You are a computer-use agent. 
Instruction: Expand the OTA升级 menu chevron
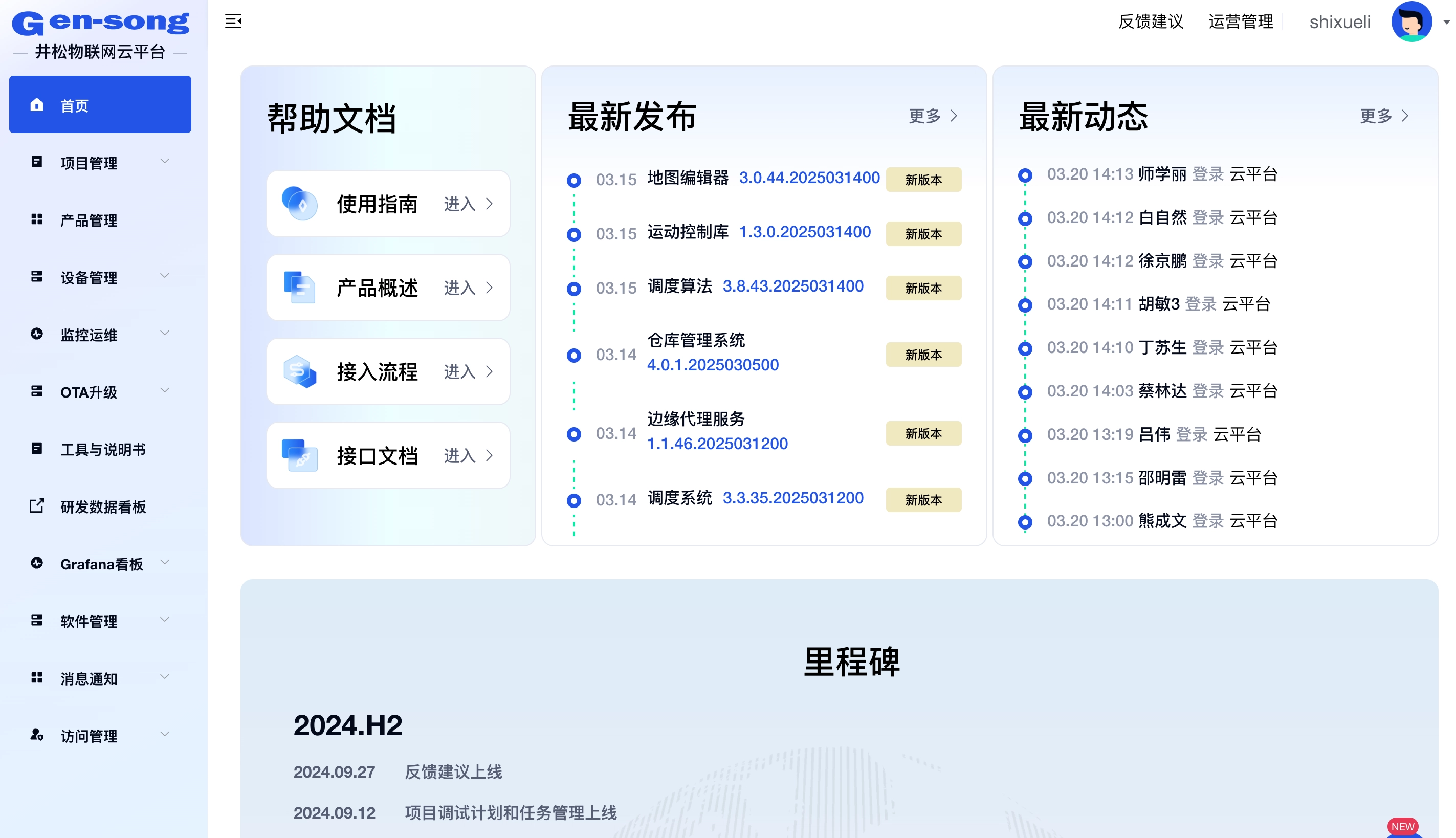coord(165,391)
